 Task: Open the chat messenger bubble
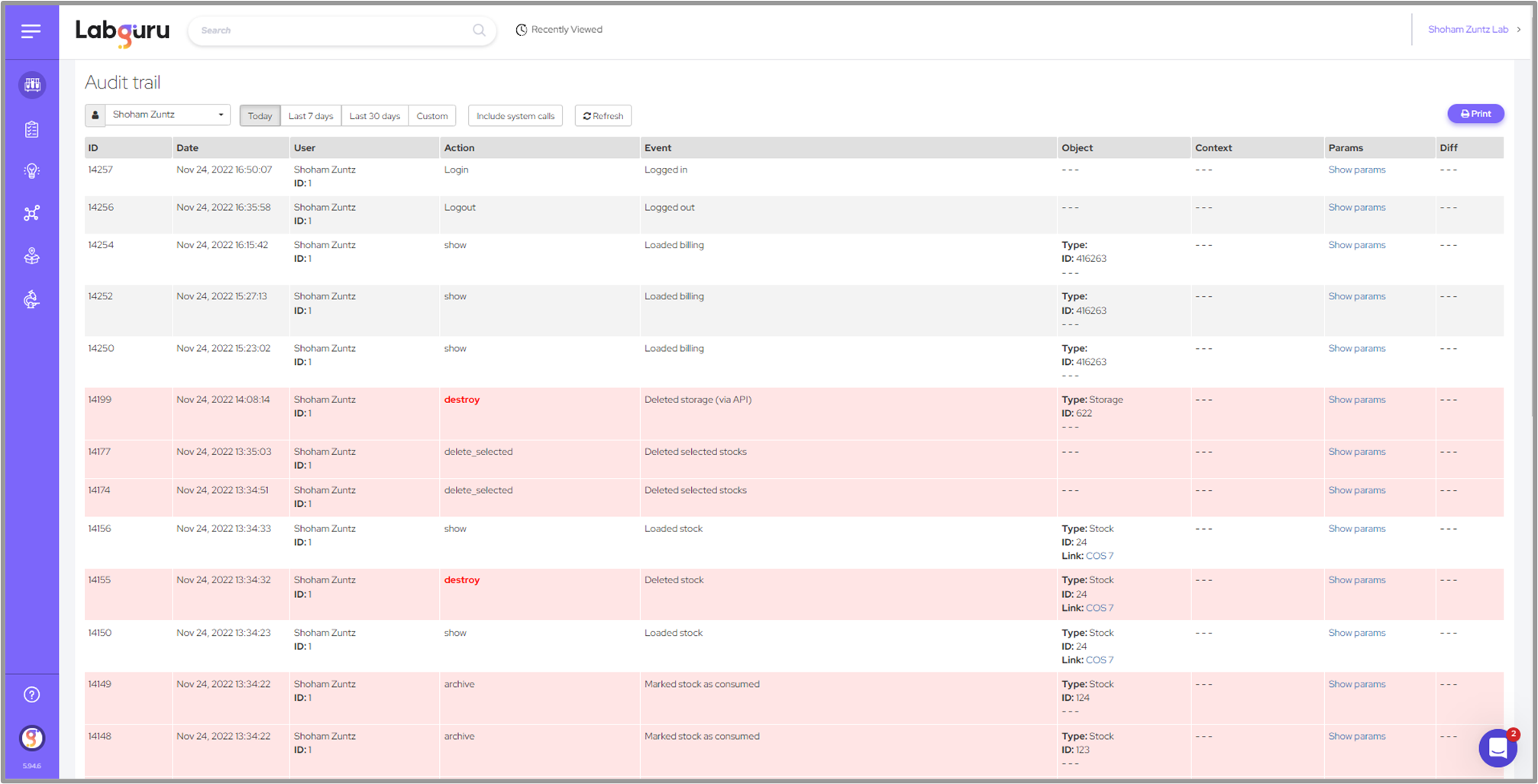click(x=1498, y=748)
